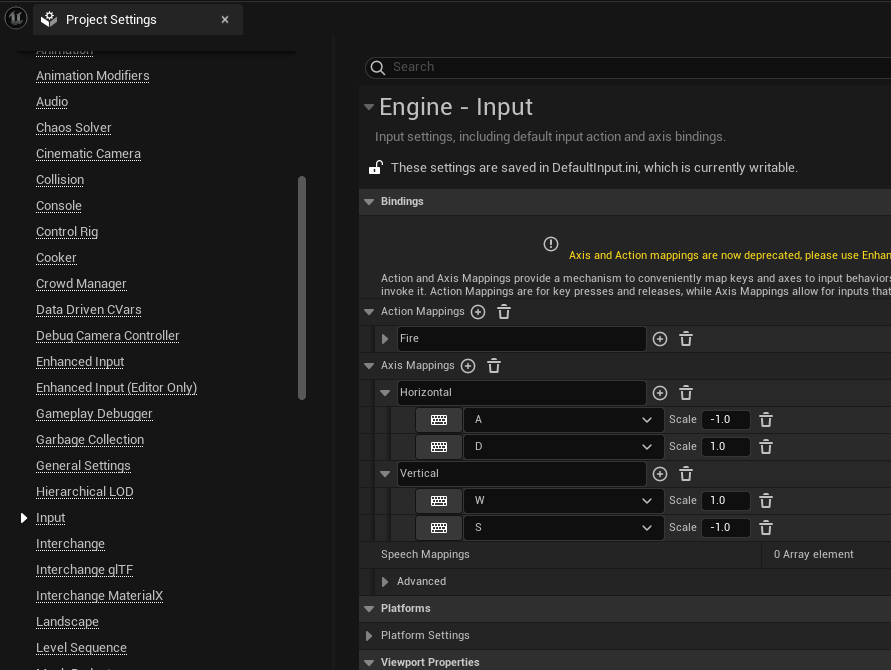Edit the Scale value for key S

click(x=726, y=528)
